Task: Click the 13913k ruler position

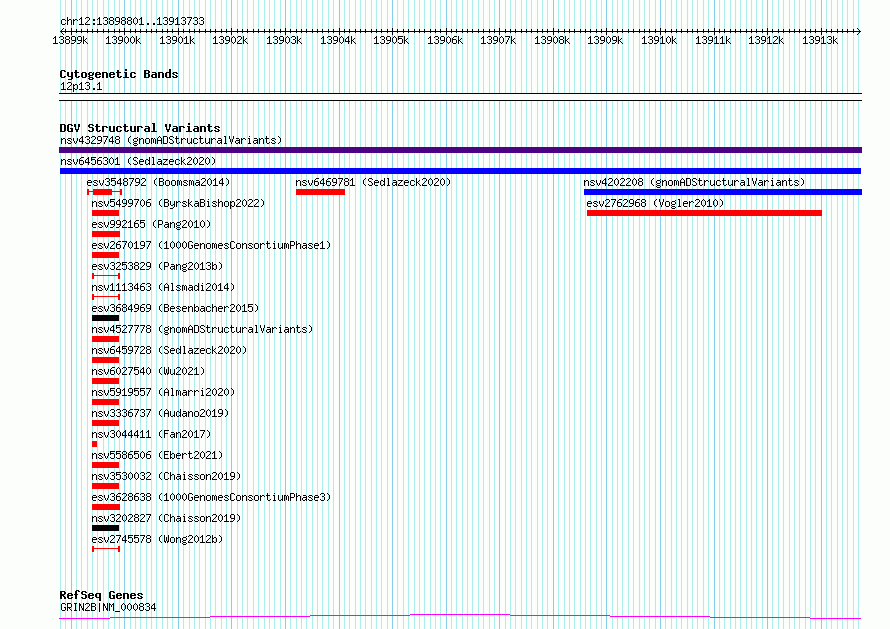Action: pos(820,40)
